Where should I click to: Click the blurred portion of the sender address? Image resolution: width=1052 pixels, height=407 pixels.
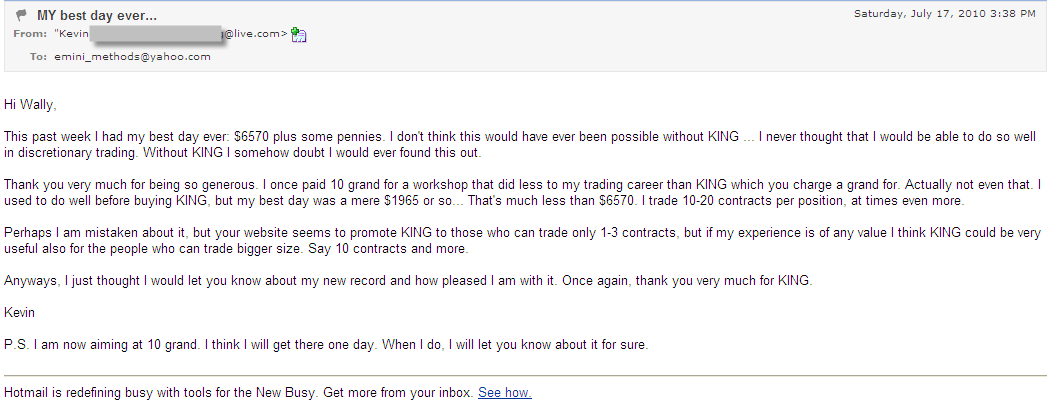(x=156, y=34)
